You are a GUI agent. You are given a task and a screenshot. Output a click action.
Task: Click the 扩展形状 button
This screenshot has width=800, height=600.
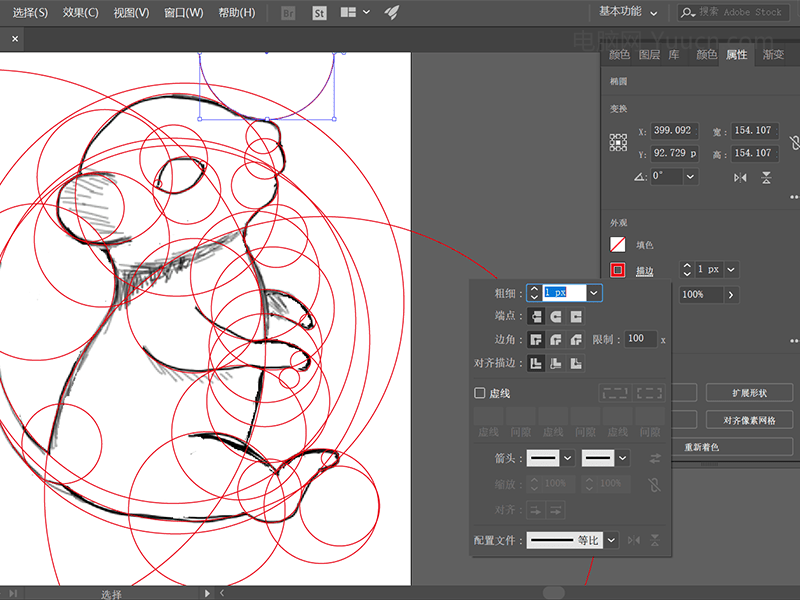[749, 393]
